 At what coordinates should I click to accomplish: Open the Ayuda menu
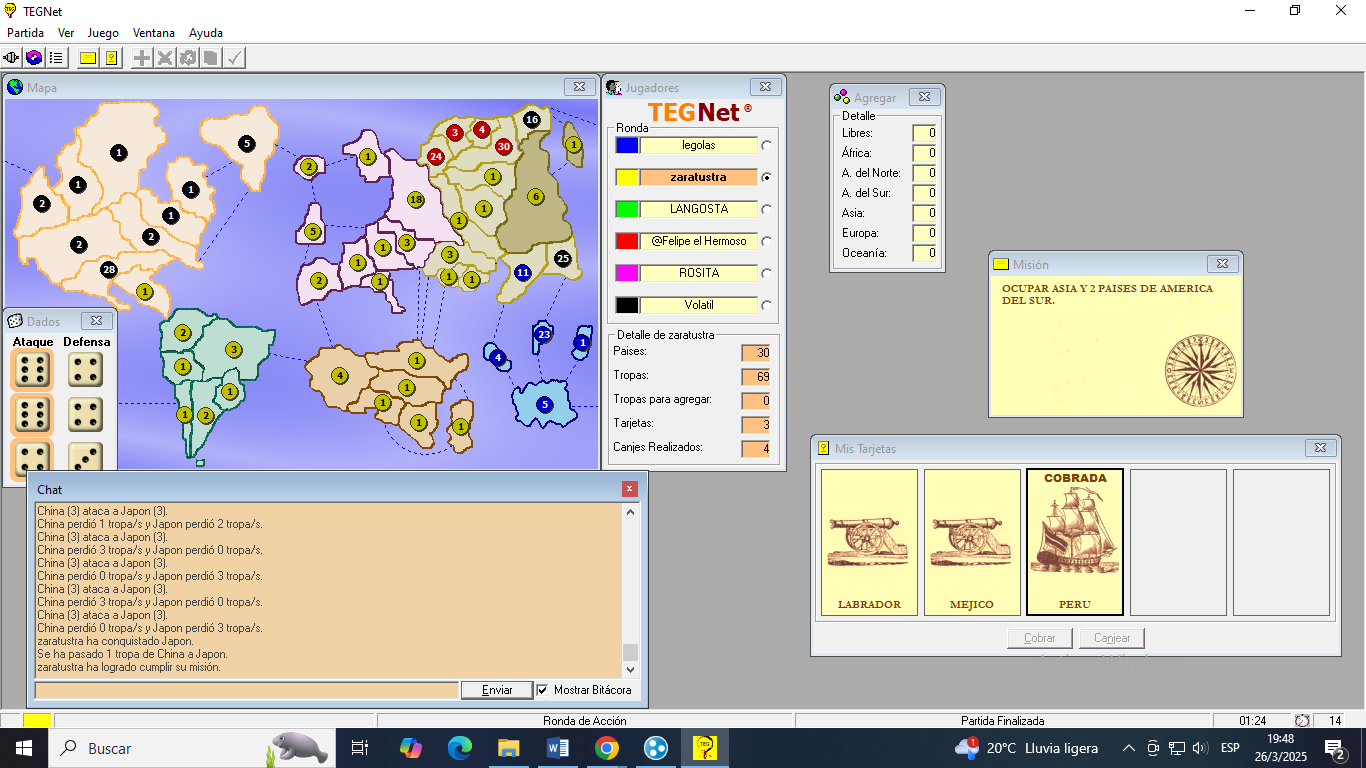point(206,33)
